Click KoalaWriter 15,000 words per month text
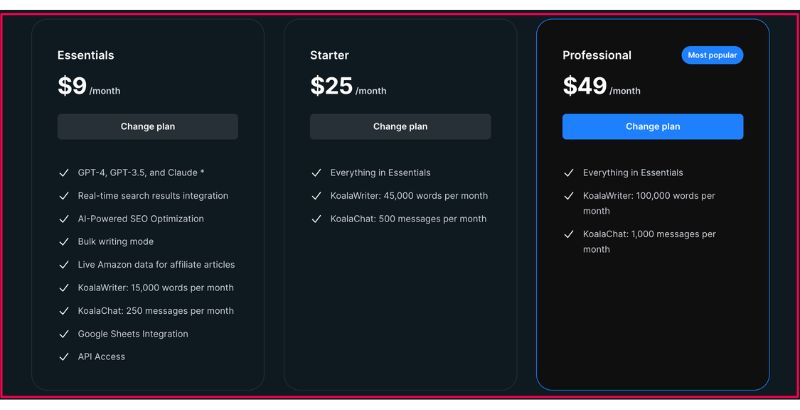The image size is (800, 410). tap(155, 288)
